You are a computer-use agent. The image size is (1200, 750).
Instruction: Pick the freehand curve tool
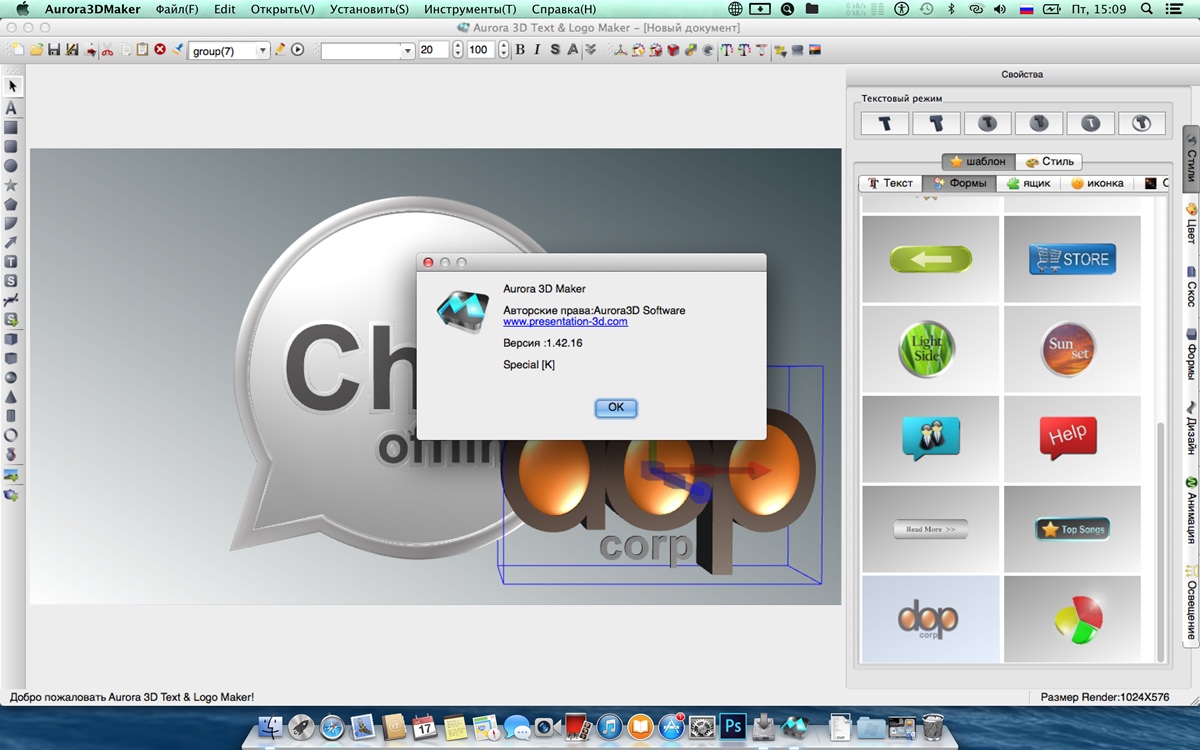tap(12, 300)
